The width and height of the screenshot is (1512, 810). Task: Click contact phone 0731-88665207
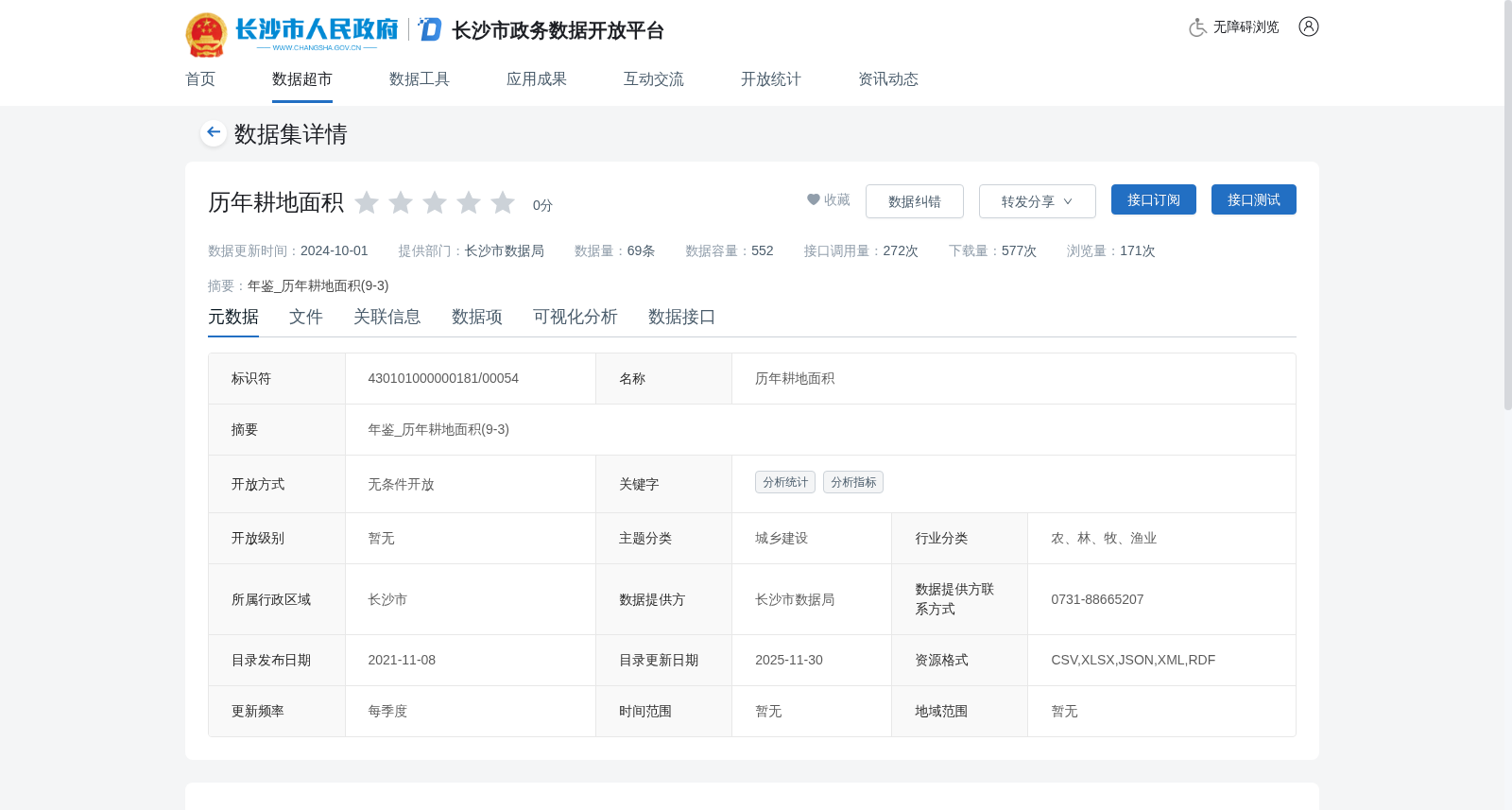[1097, 599]
